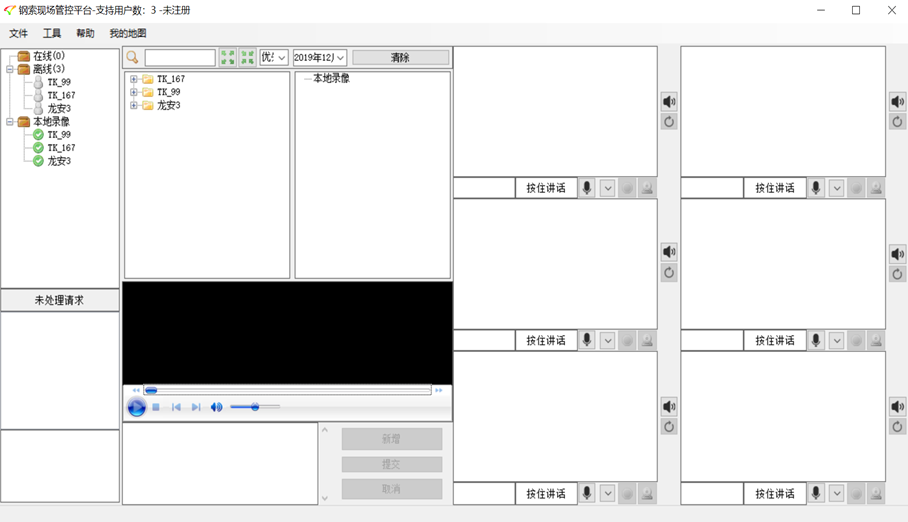Expand the TK_99 recordings folder

(134, 92)
